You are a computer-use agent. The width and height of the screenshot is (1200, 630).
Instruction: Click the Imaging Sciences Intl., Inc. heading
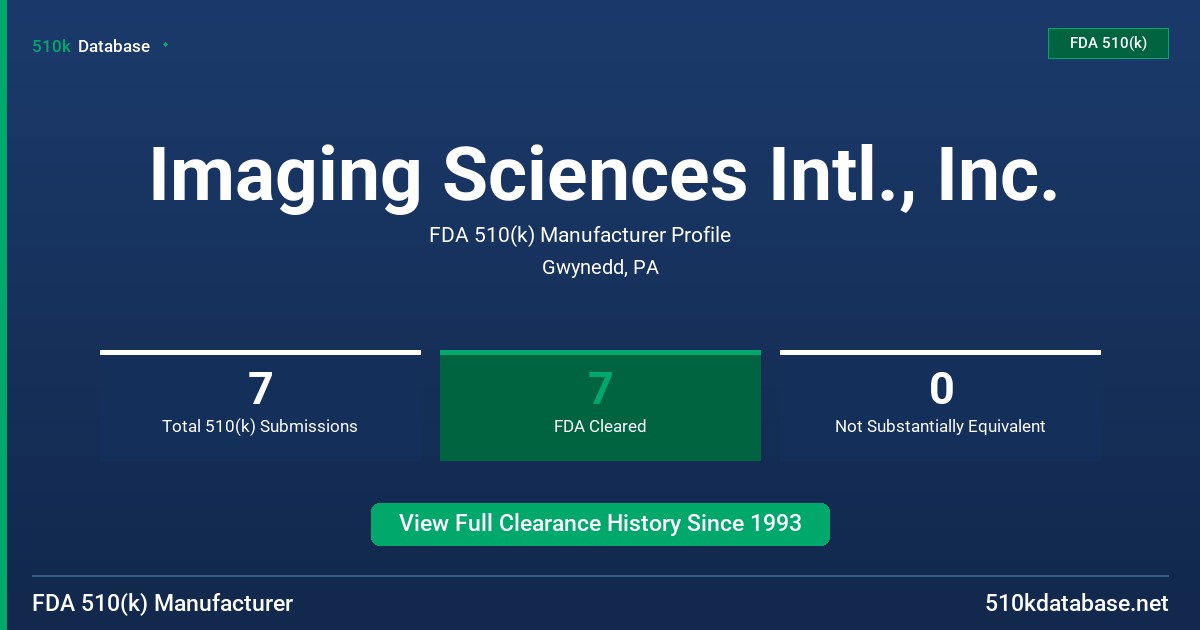[x=604, y=176]
